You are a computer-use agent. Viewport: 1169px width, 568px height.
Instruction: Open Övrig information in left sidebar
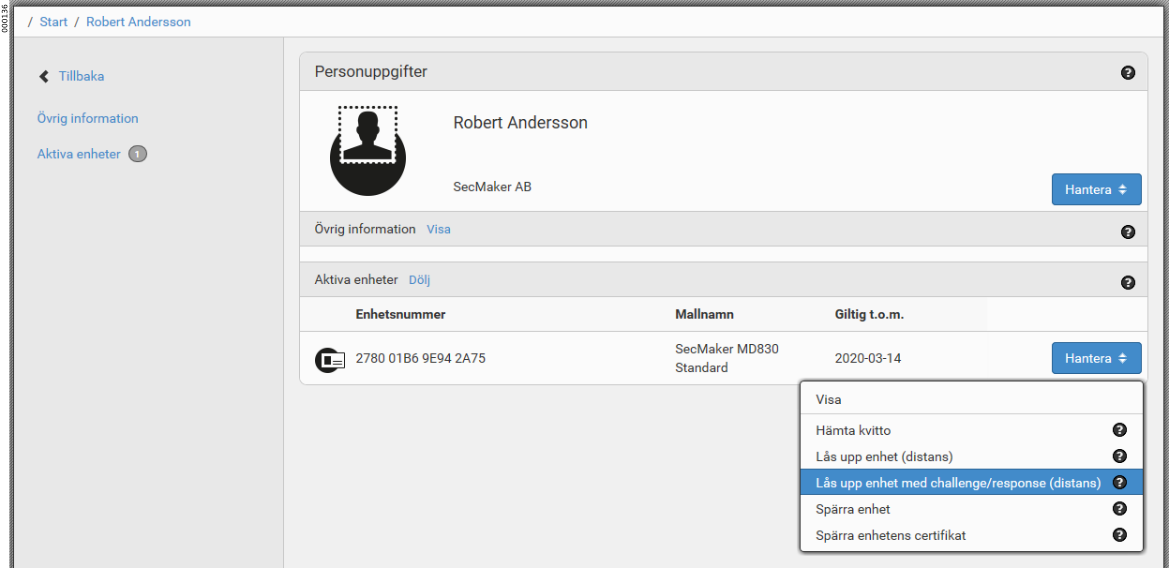(88, 118)
